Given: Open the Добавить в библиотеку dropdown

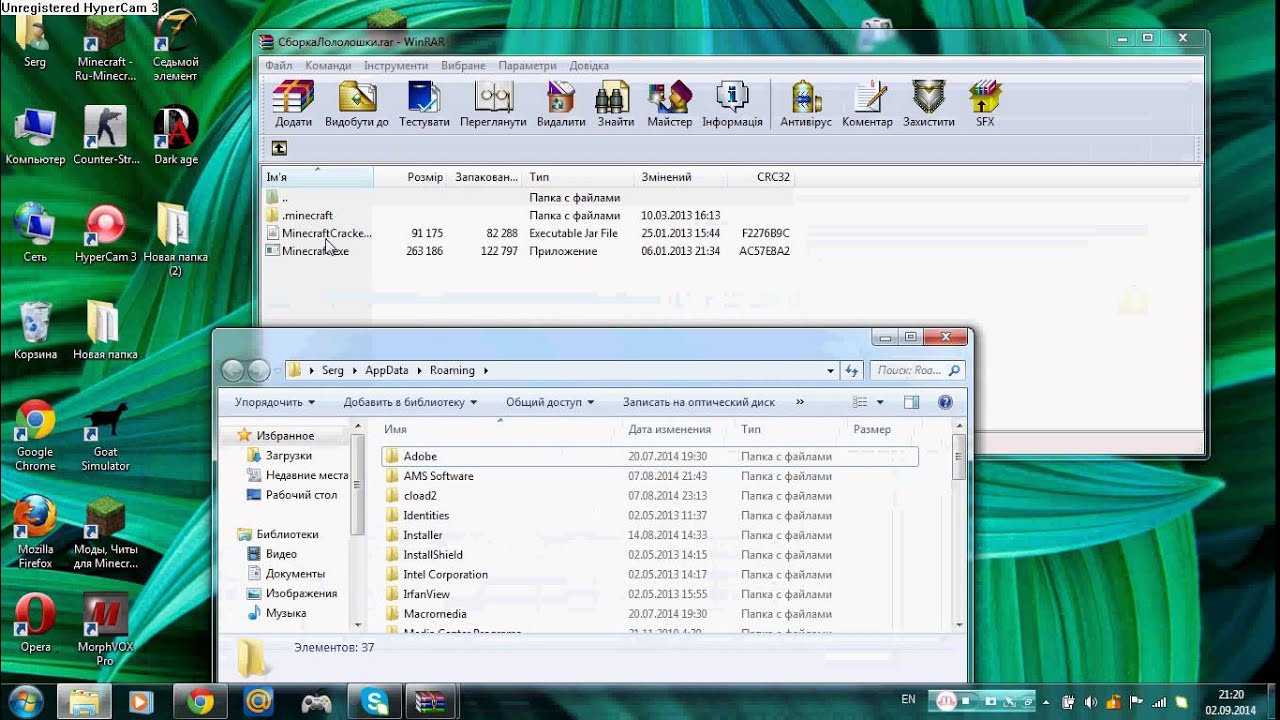Looking at the screenshot, I should pyautogui.click(x=410, y=402).
